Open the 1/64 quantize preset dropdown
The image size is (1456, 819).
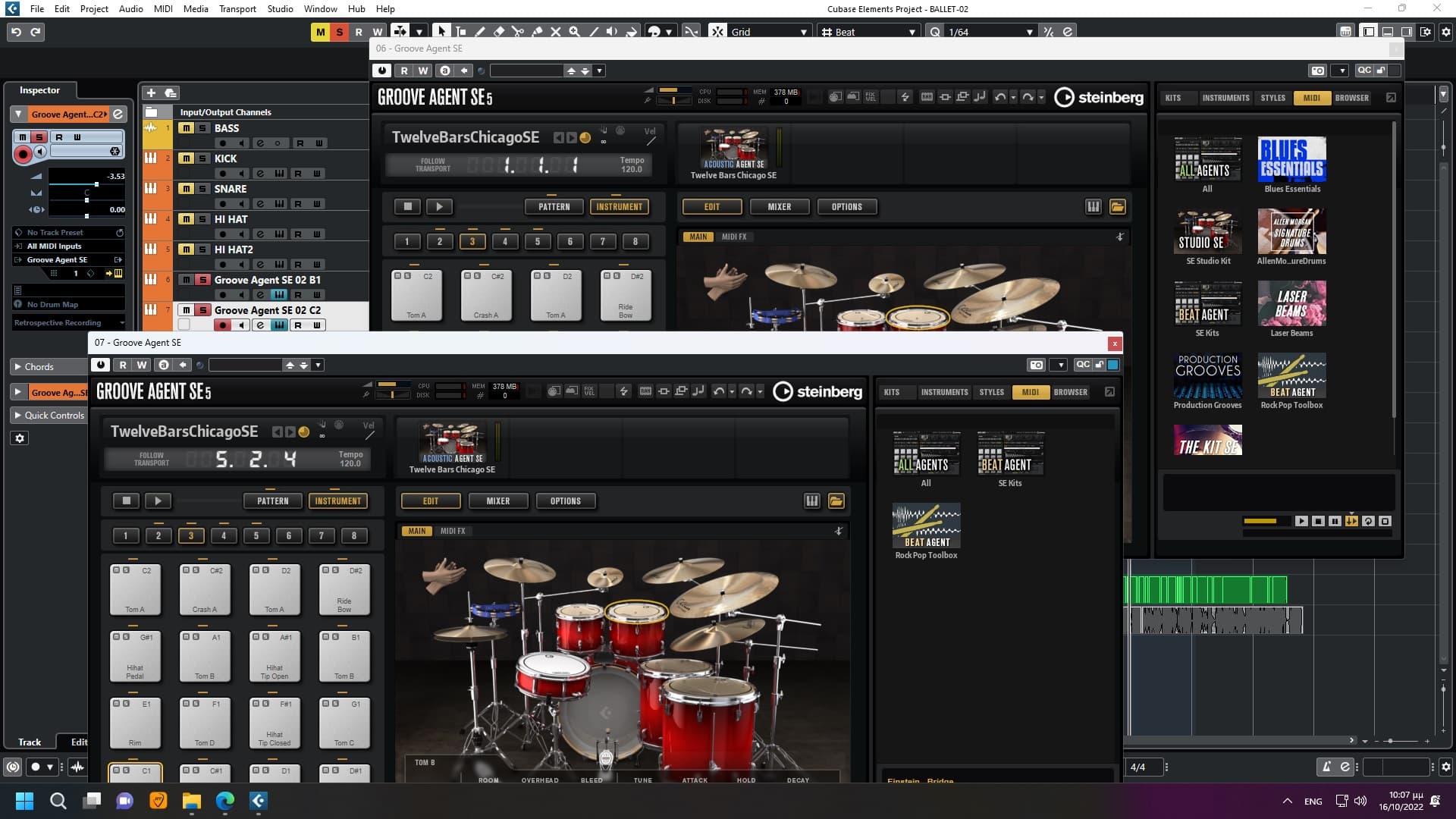tap(990, 32)
